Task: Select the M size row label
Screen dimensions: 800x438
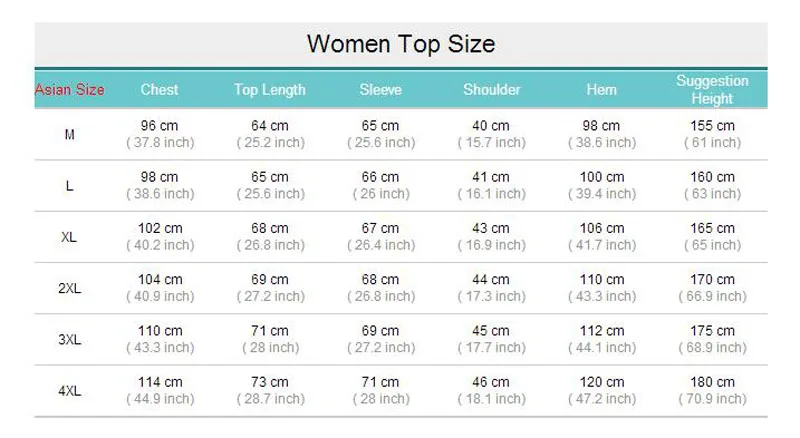Action: 69,135
